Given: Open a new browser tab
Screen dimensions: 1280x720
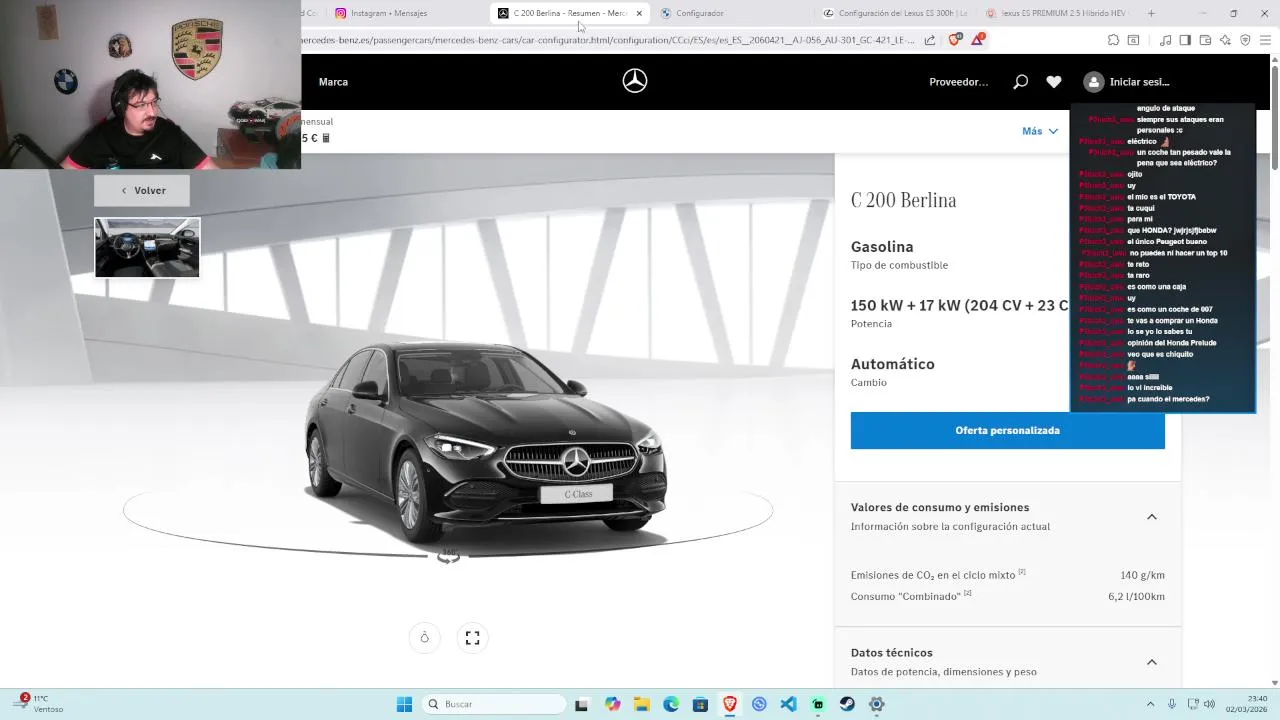Looking at the screenshot, I should click(x=1151, y=13).
